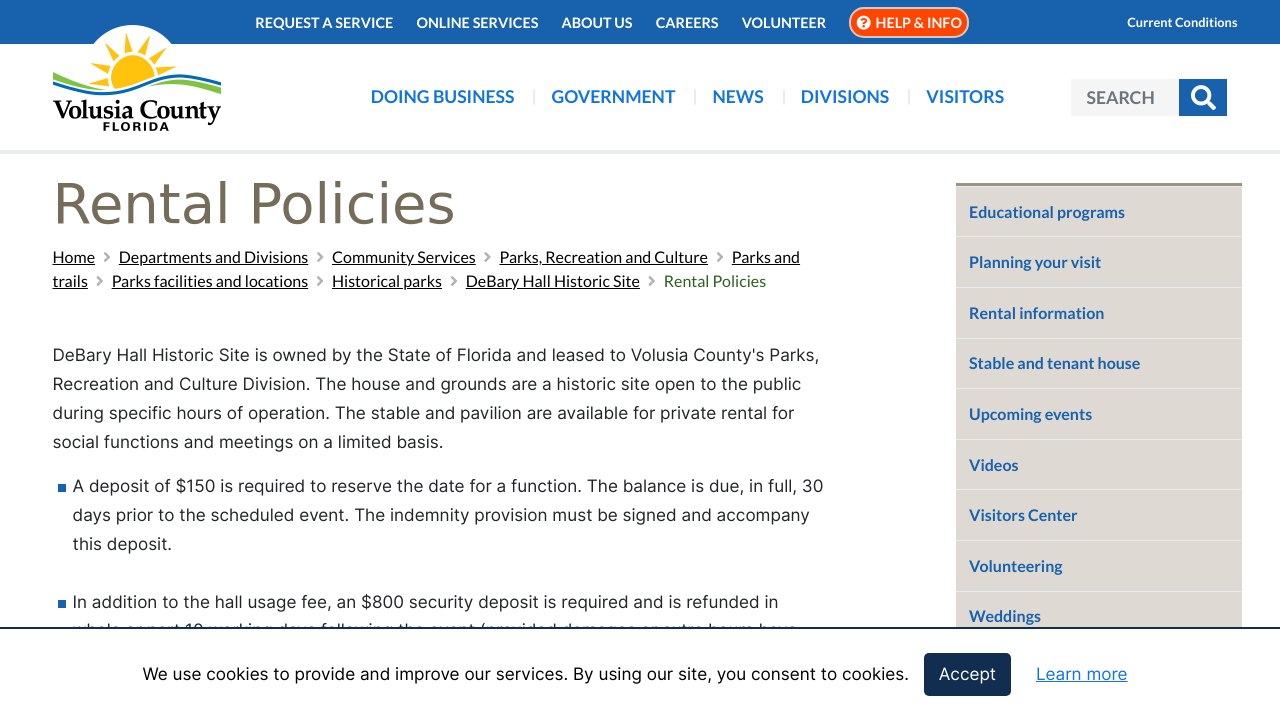
Task: Open Community Services breadcrumb
Action: click(x=404, y=257)
